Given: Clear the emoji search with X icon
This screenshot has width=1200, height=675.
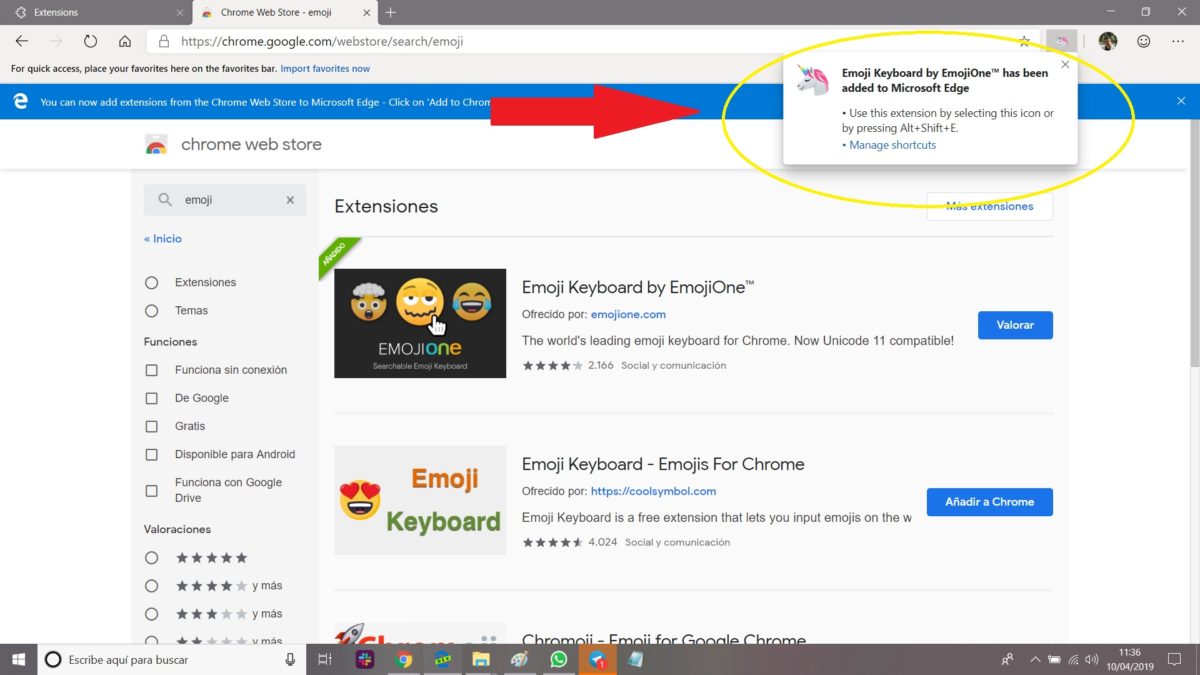Looking at the screenshot, I should 290,200.
